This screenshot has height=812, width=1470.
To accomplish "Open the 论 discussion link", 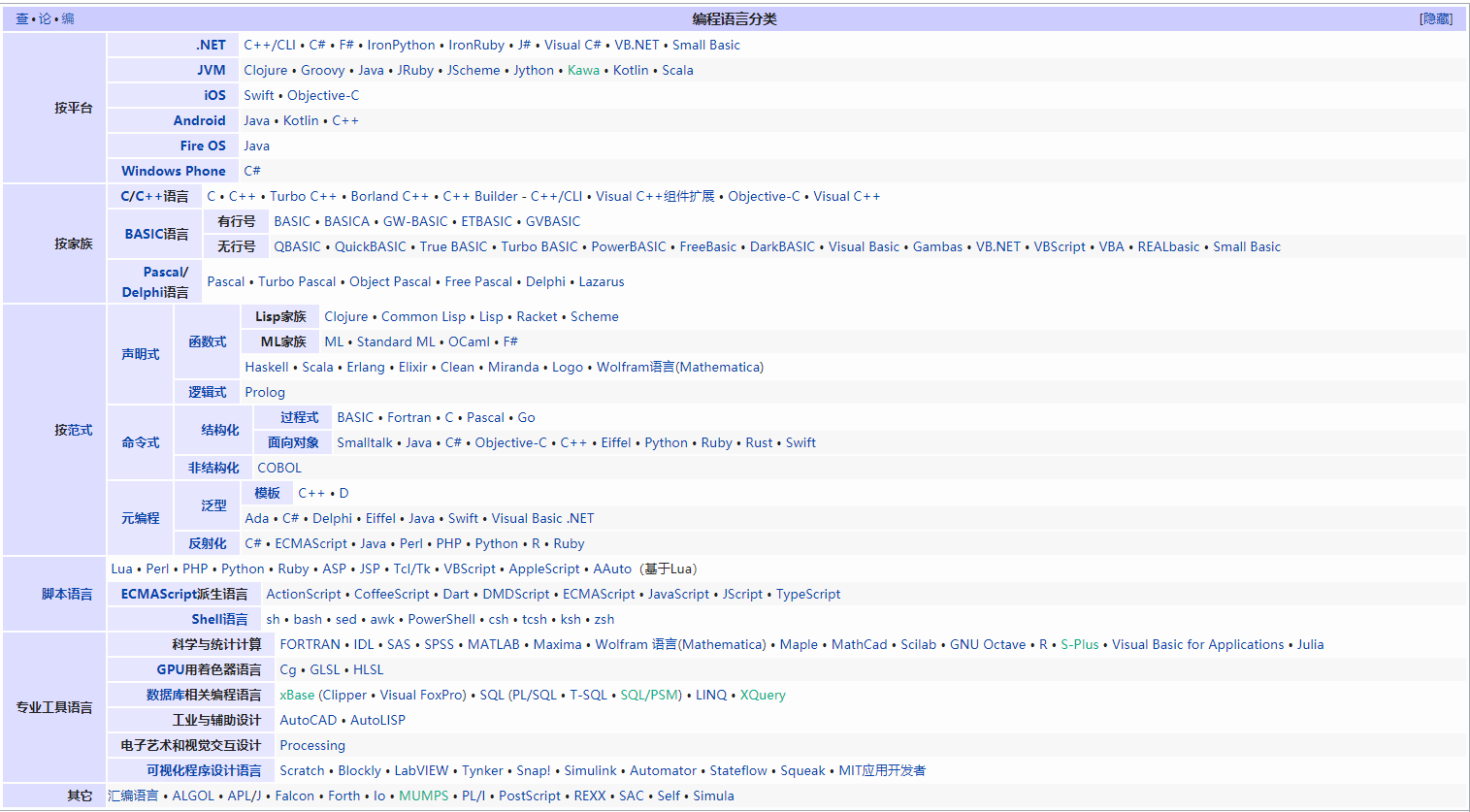I will (x=45, y=18).
